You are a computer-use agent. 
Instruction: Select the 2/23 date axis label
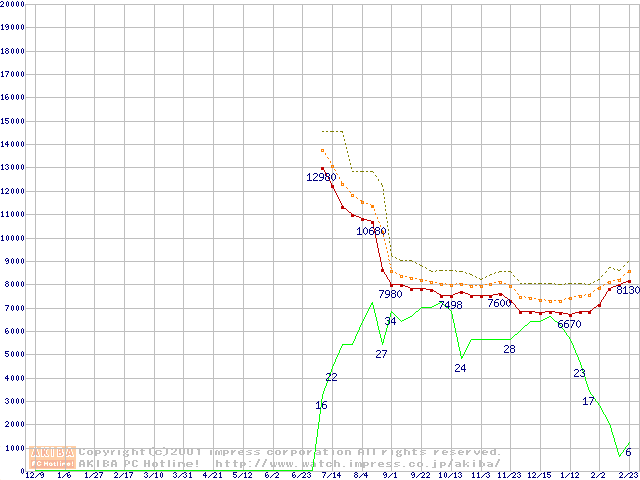click(628, 475)
